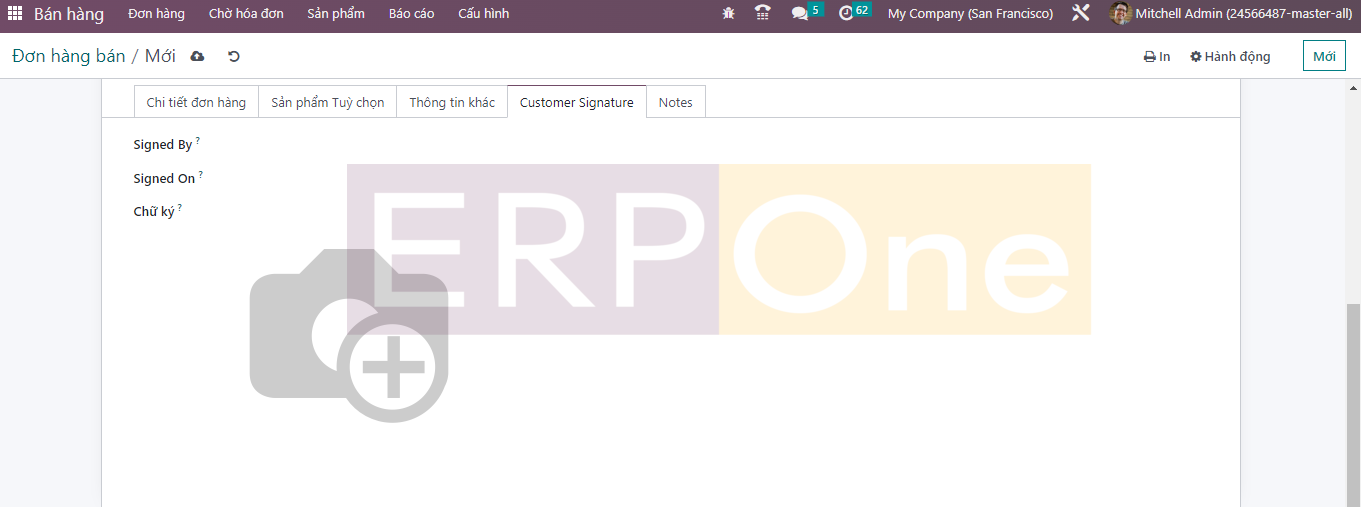Open the activities clock icon
Screen dimensions: 1361x507
coord(846,14)
